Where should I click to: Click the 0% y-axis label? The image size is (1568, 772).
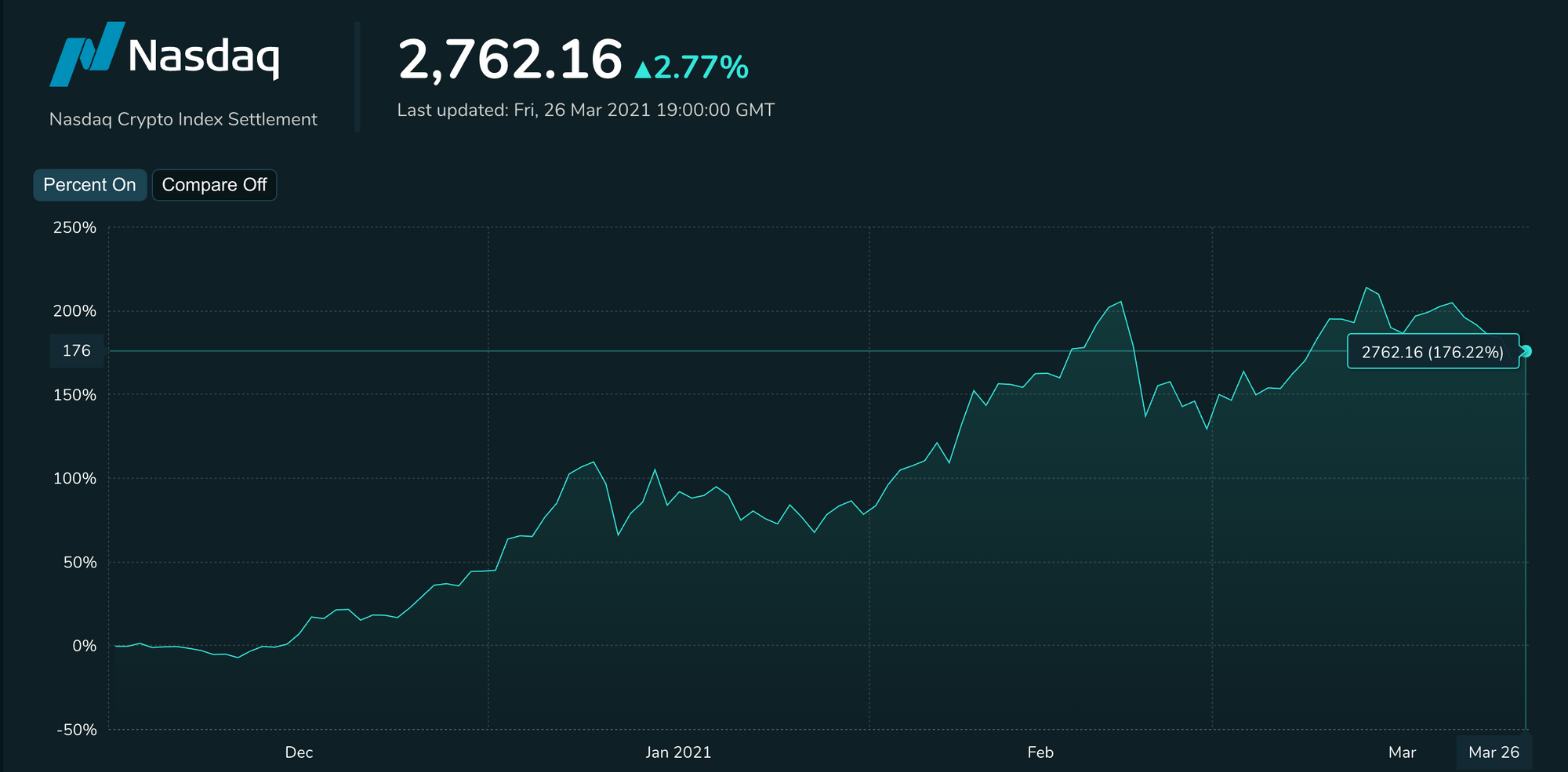pos(85,646)
